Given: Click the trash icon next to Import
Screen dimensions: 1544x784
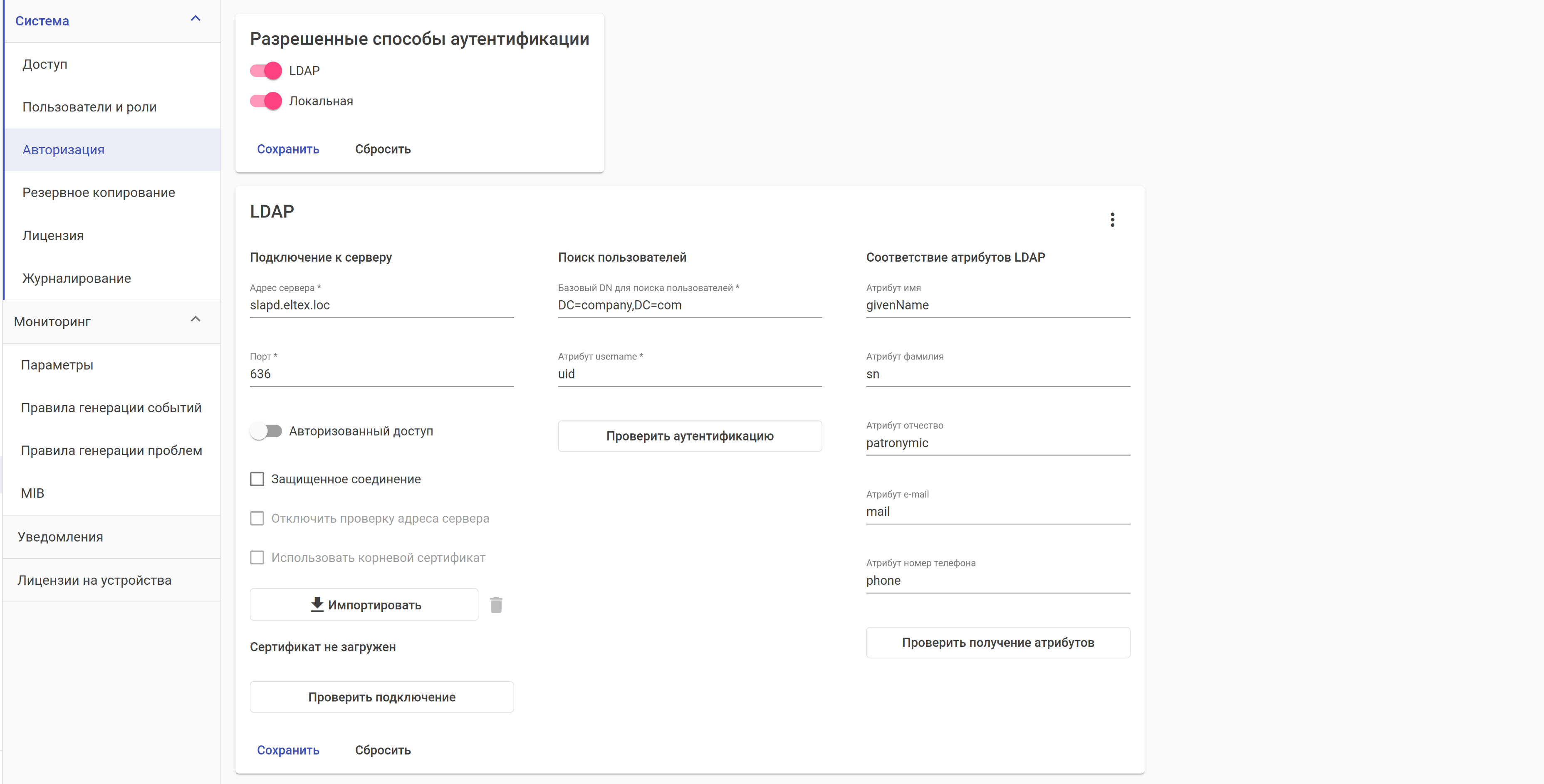Looking at the screenshot, I should coord(496,605).
